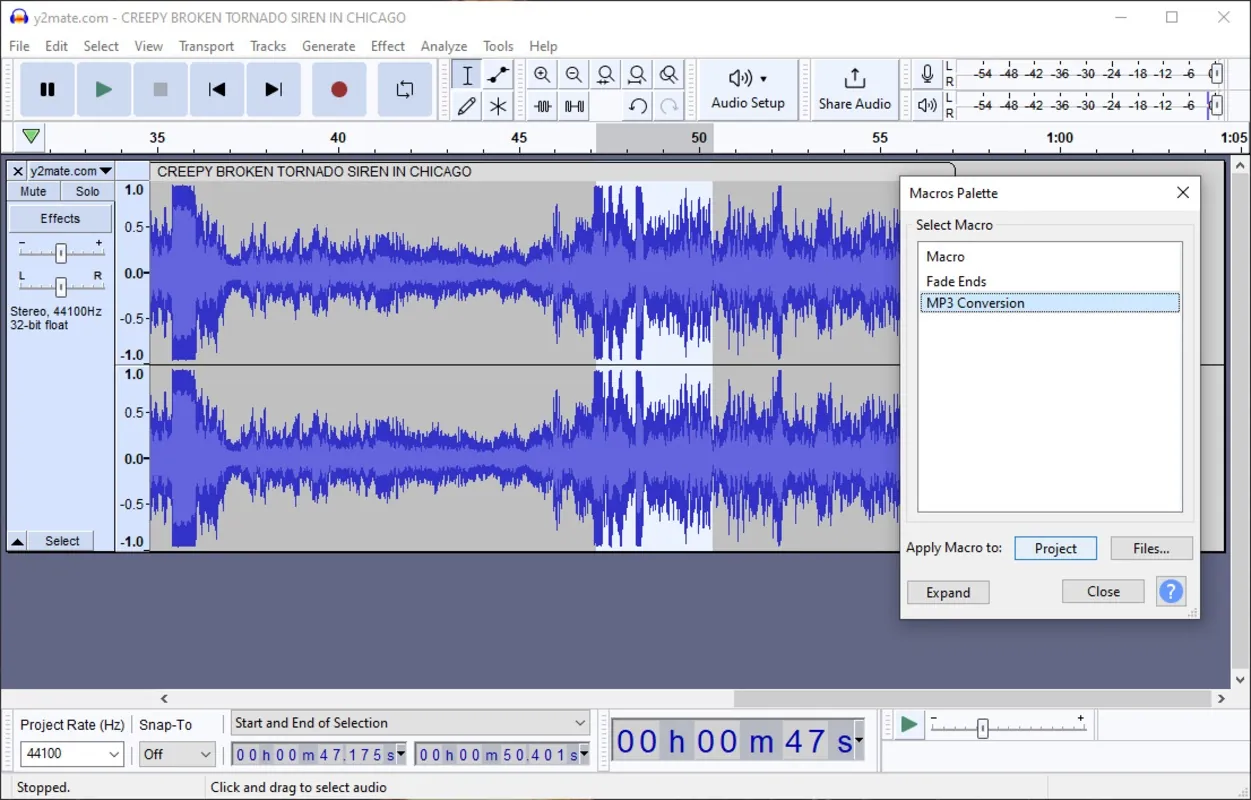Click the Play-at-Speed green button
The width and height of the screenshot is (1251, 800).
click(908, 725)
